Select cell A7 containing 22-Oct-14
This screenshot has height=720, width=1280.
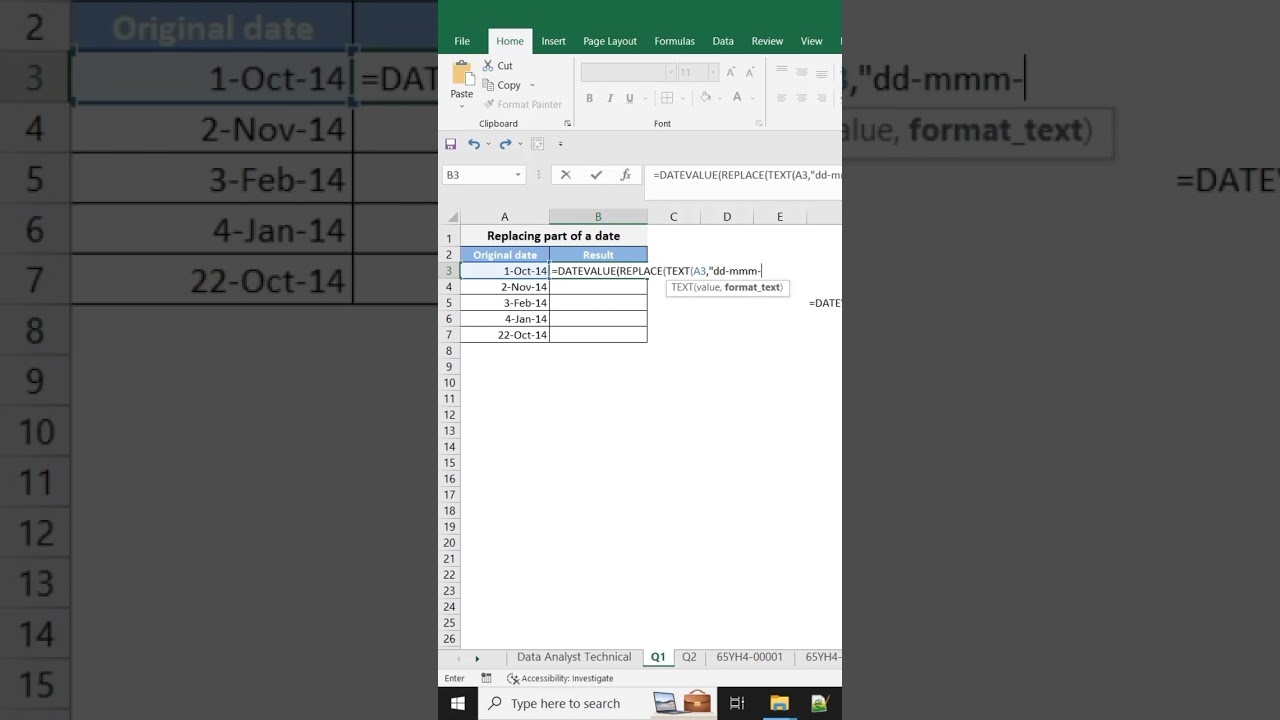[505, 335]
